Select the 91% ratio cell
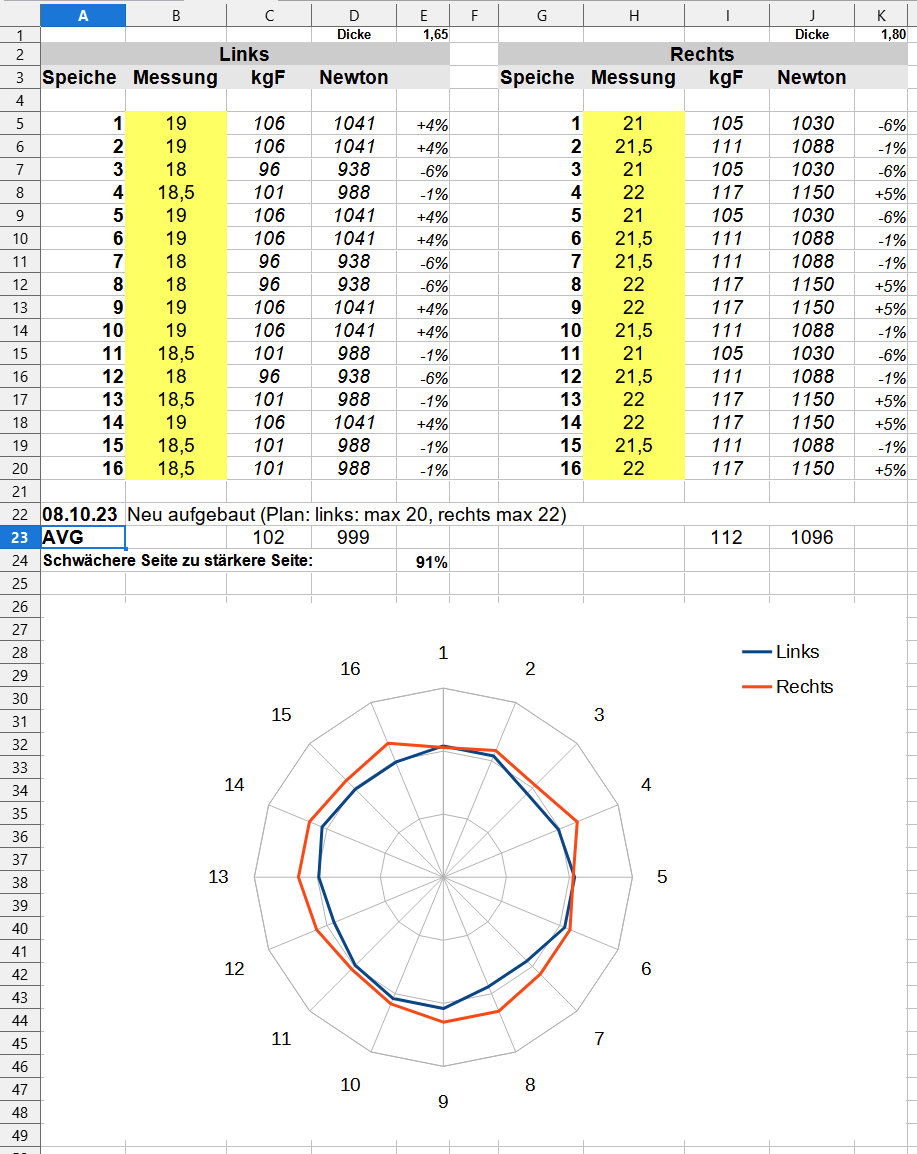This screenshot has height=1154, width=917. pos(431,562)
